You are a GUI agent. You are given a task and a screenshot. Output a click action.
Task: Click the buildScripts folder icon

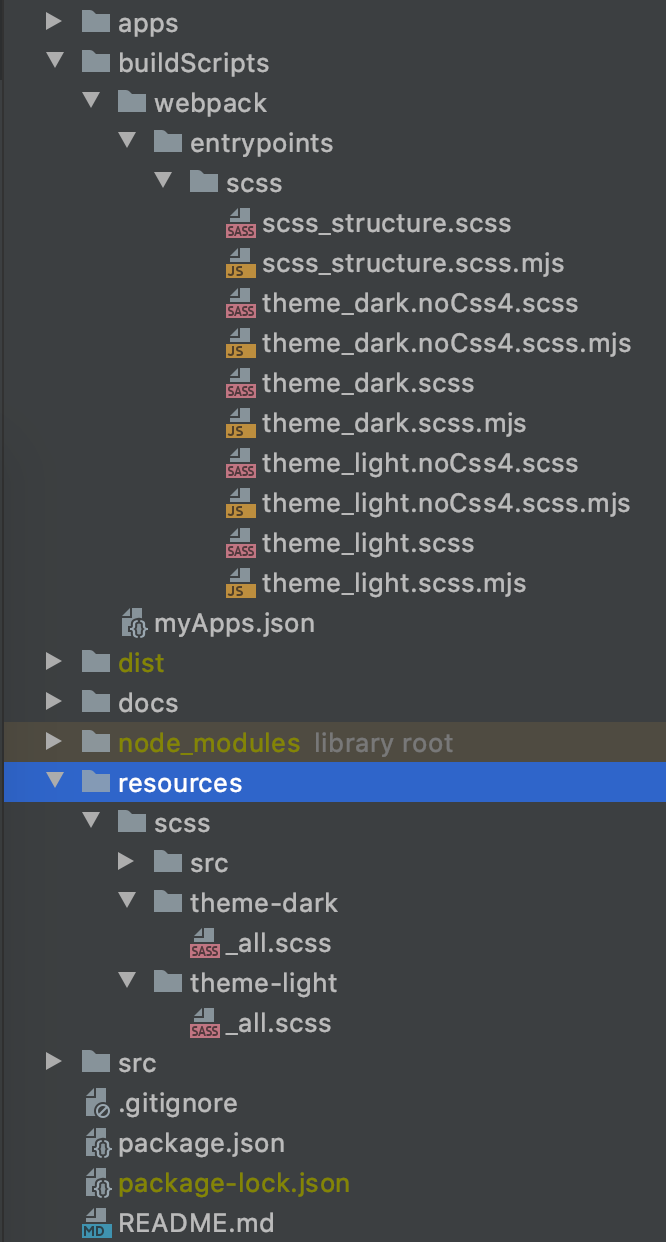[x=95, y=62]
